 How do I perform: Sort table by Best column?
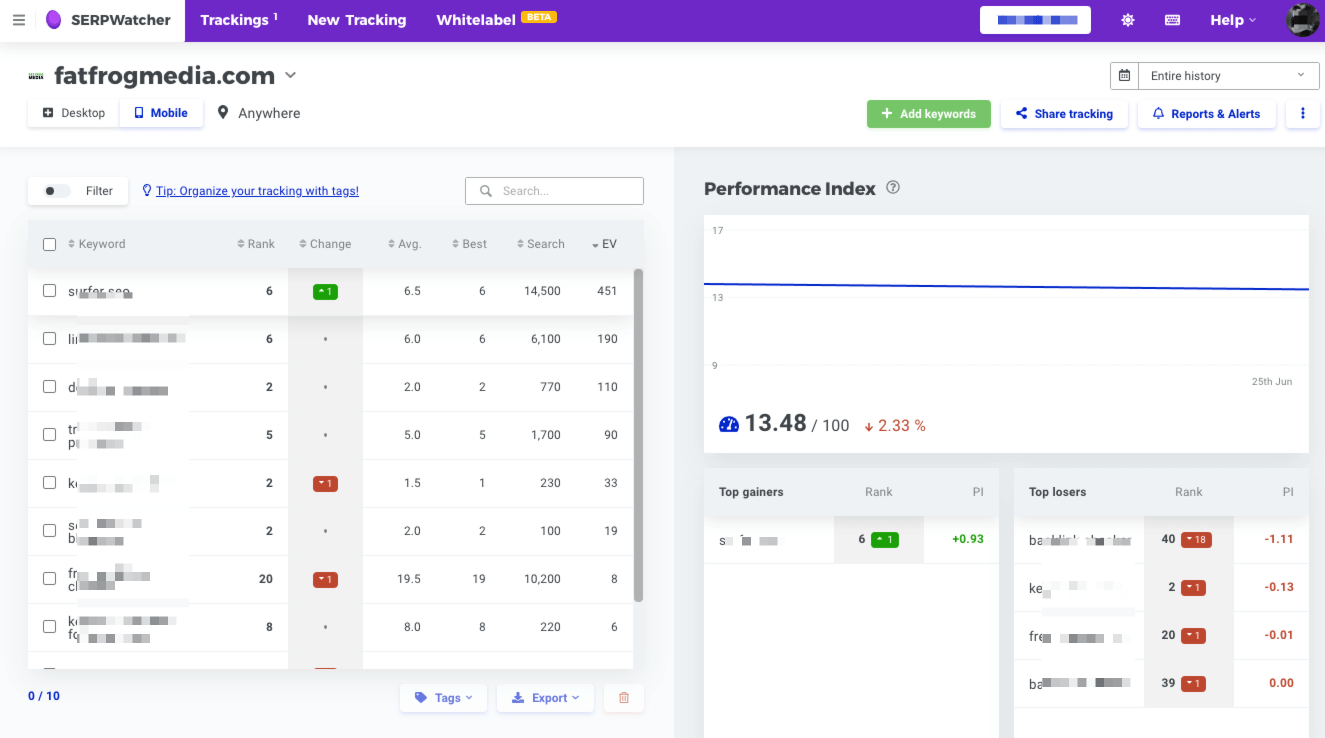pyautogui.click(x=469, y=244)
